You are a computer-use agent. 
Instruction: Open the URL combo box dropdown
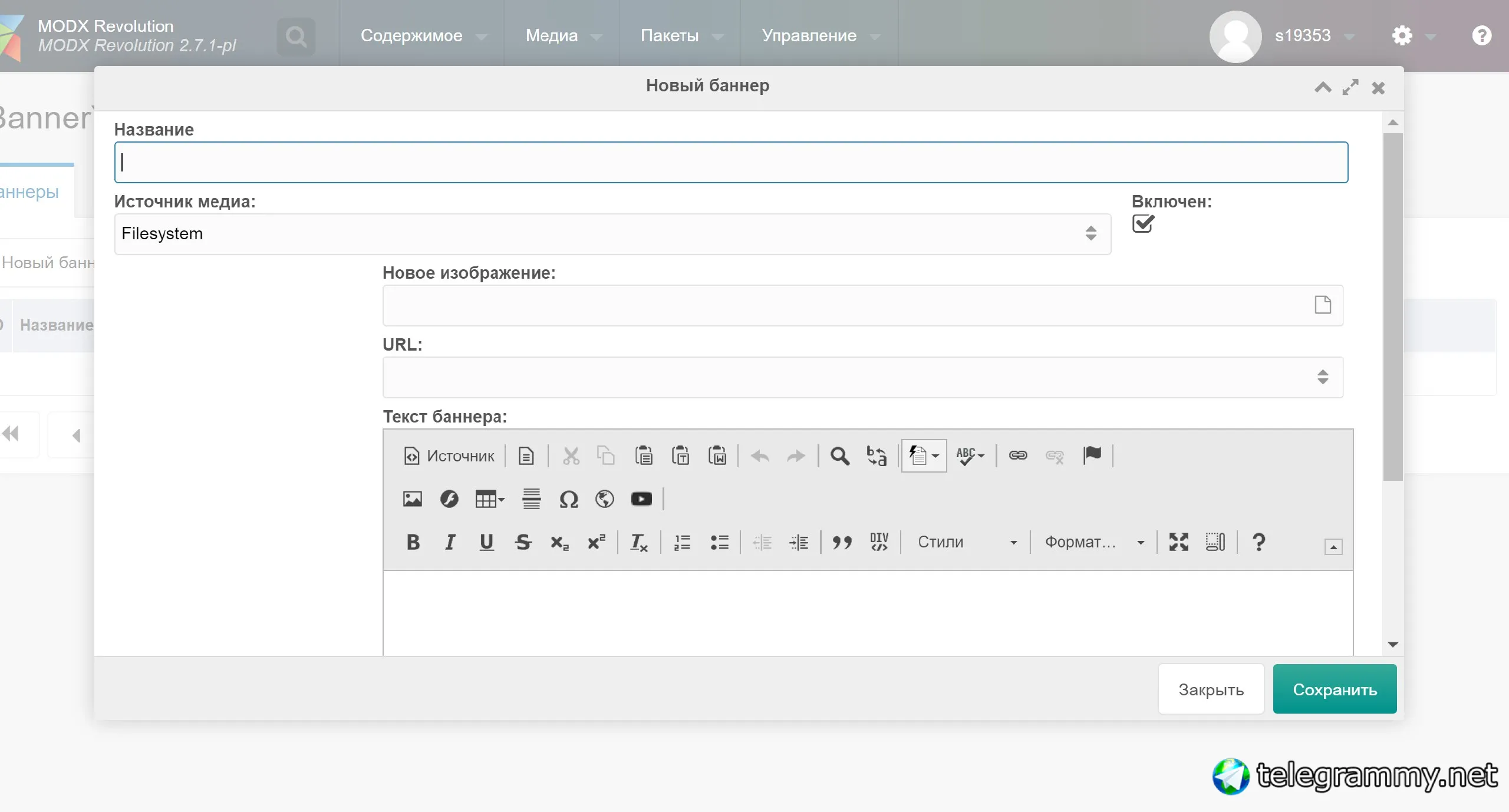pyautogui.click(x=1323, y=377)
